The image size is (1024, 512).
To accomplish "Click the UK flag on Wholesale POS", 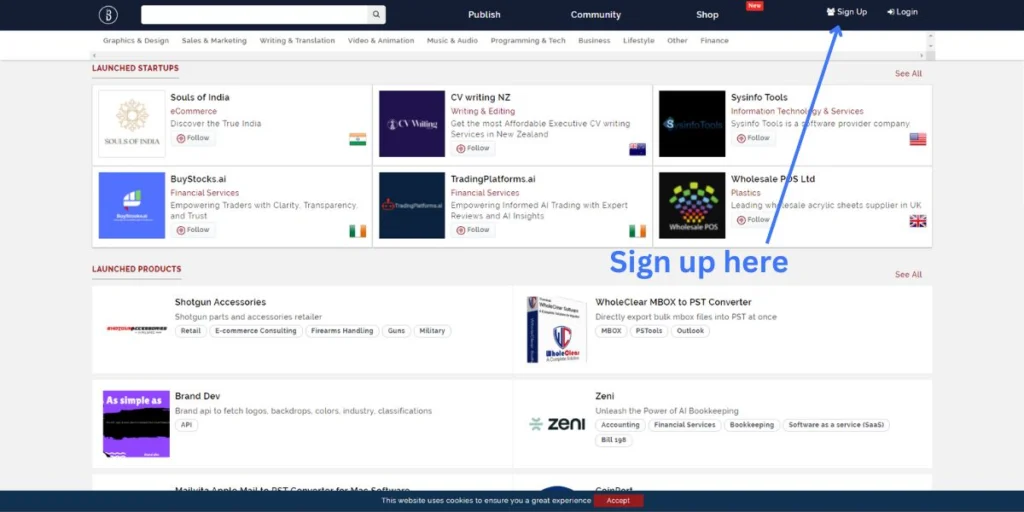I will pos(918,221).
